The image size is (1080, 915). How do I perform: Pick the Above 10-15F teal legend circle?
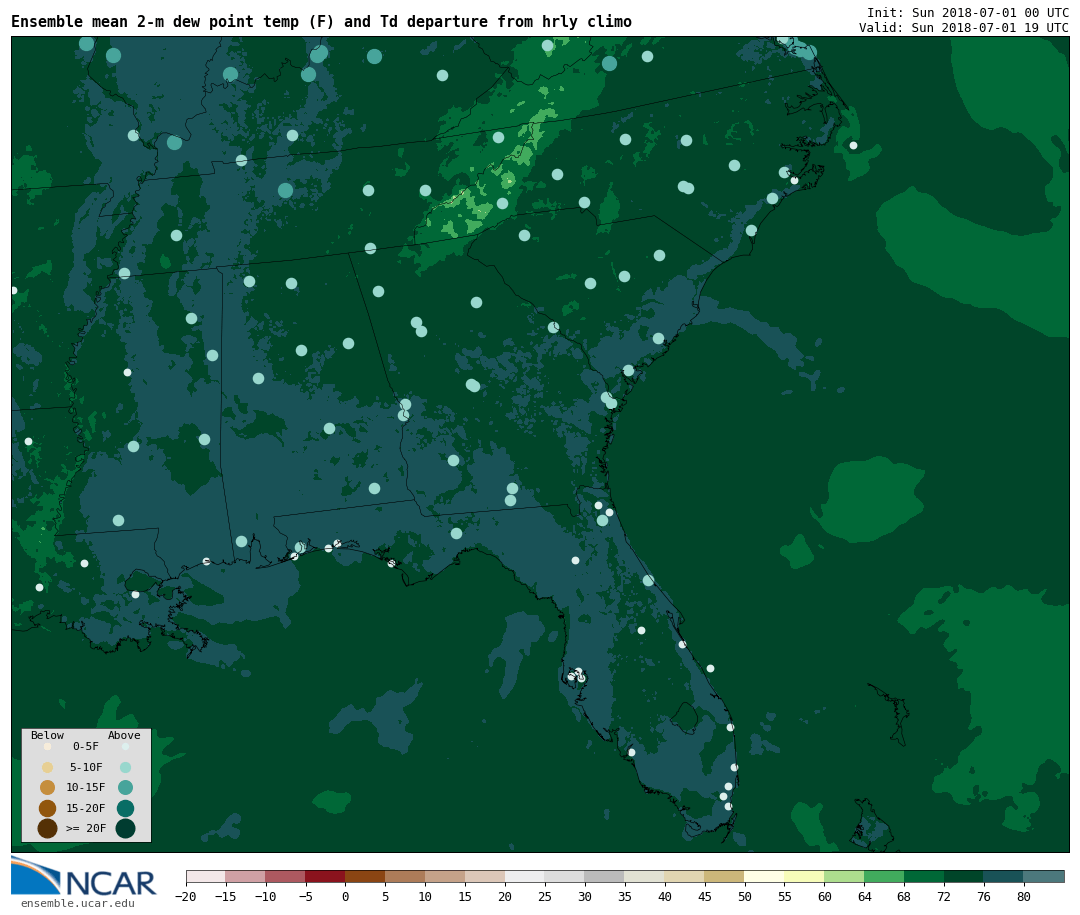click(125, 787)
